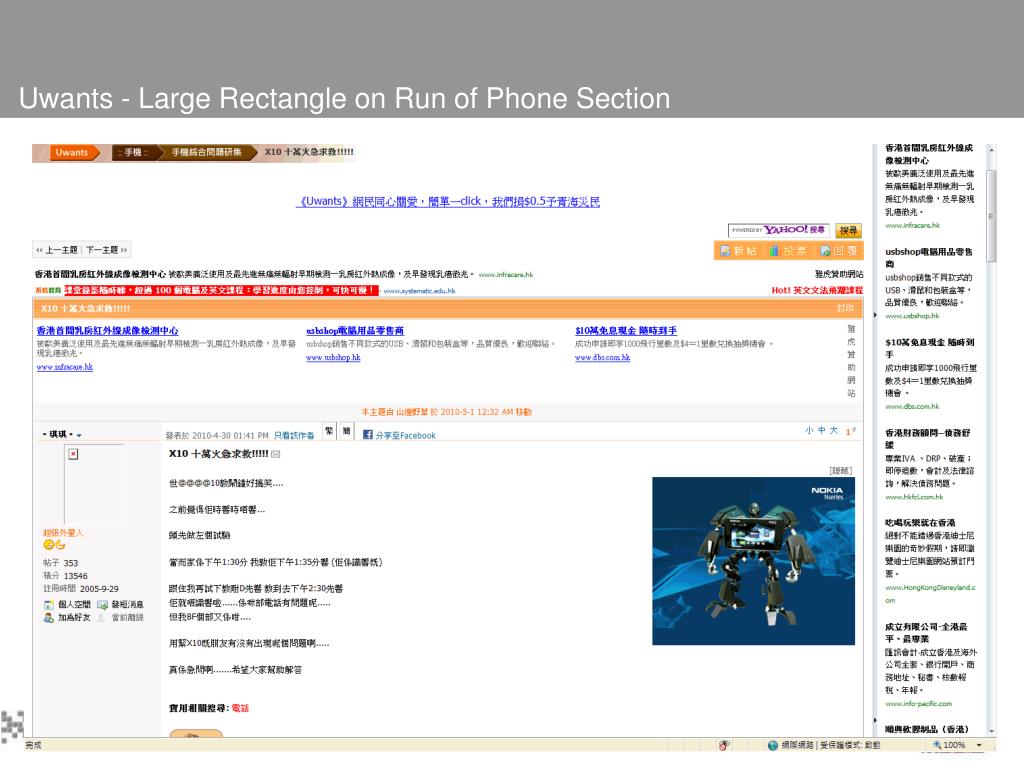Open the www.usbshop.hk link under the thread title
Screen dimensions: 1024x768
(333, 357)
